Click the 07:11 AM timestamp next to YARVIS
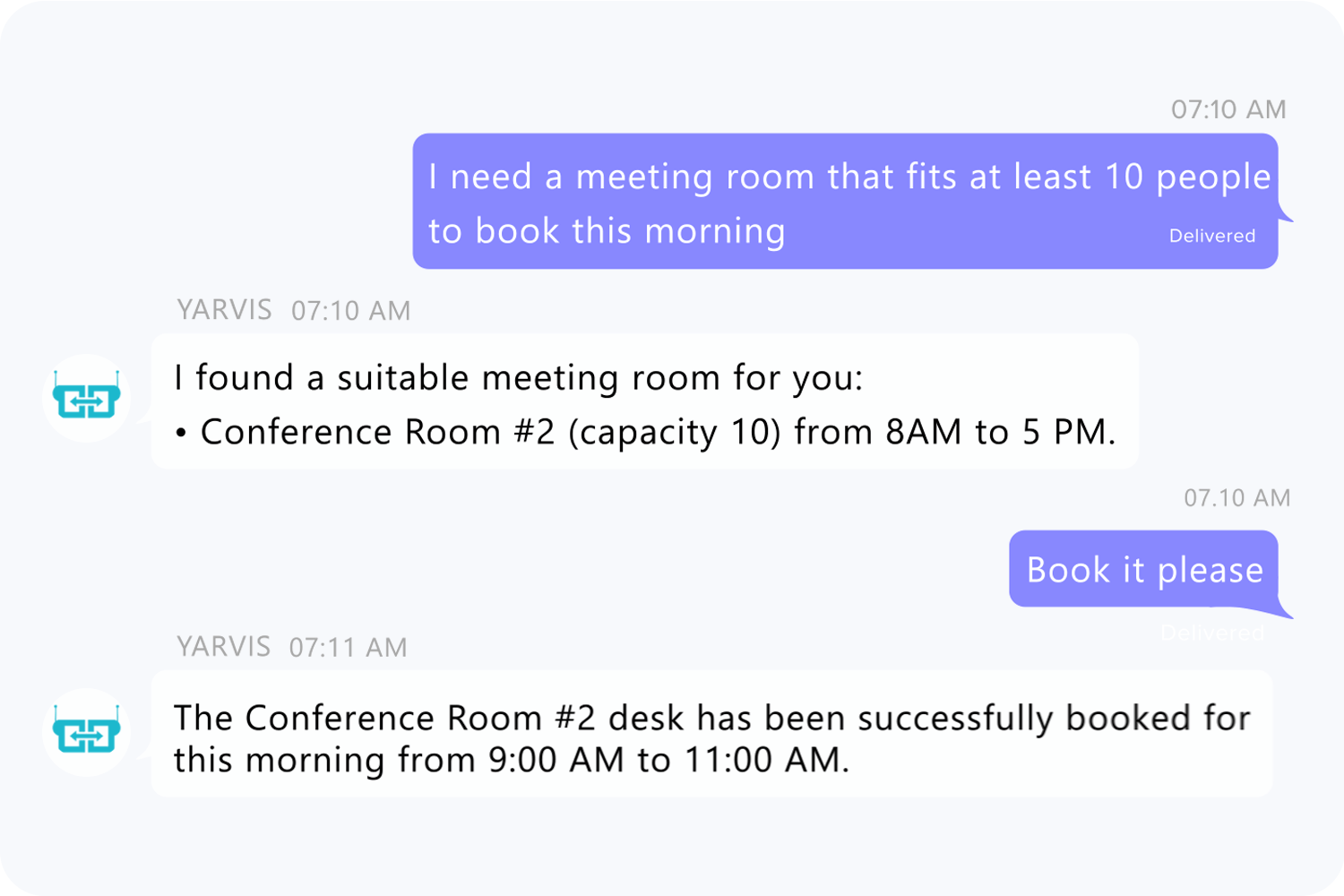Viewport: 1344px width, 896px height. (348, 647)
